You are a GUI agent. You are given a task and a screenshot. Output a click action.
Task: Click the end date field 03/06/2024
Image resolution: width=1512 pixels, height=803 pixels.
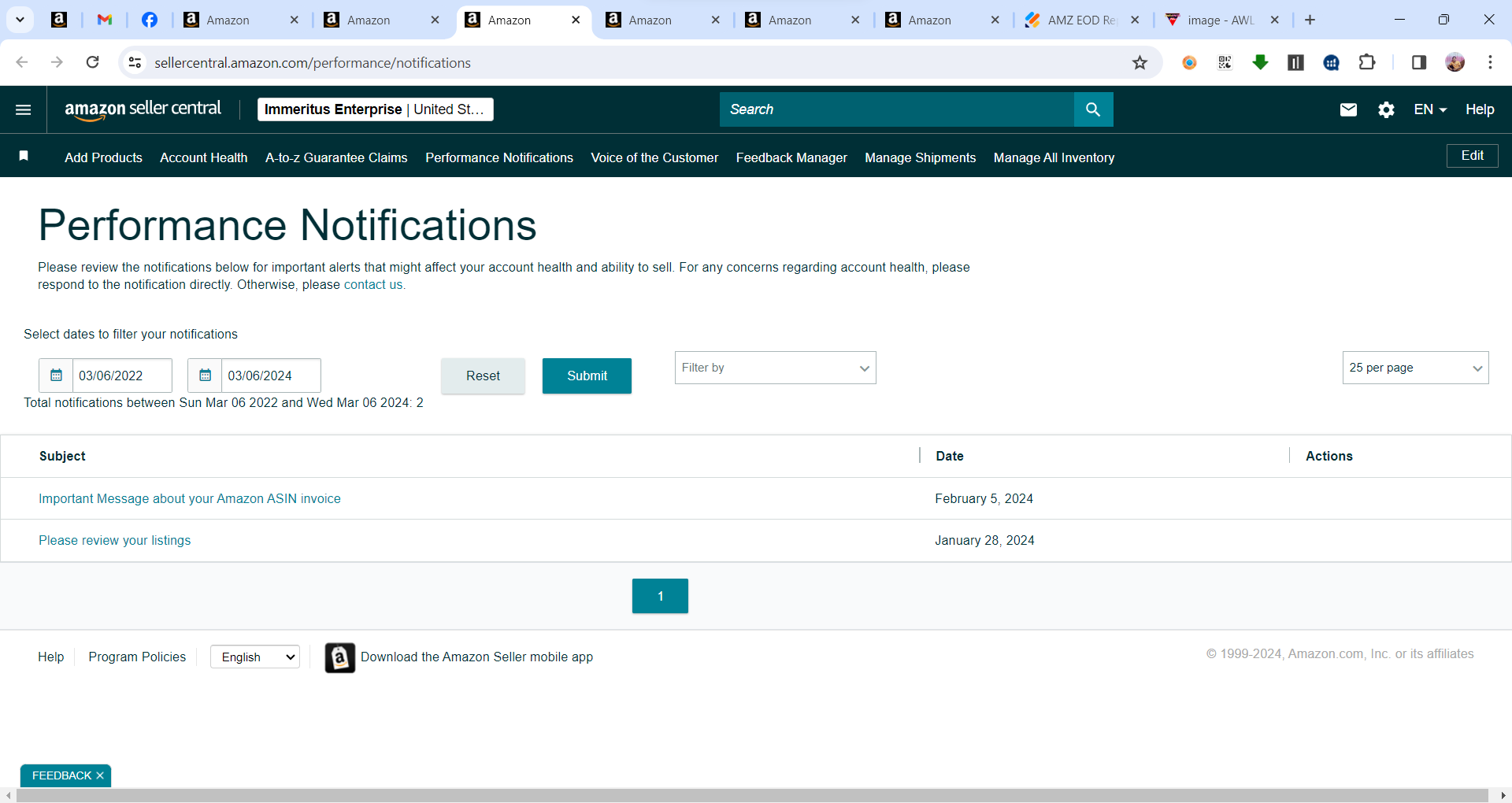coord(271,376)
